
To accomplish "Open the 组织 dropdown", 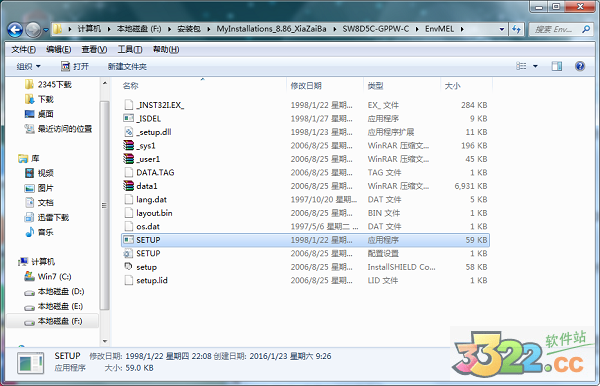I will coord(28,67).
